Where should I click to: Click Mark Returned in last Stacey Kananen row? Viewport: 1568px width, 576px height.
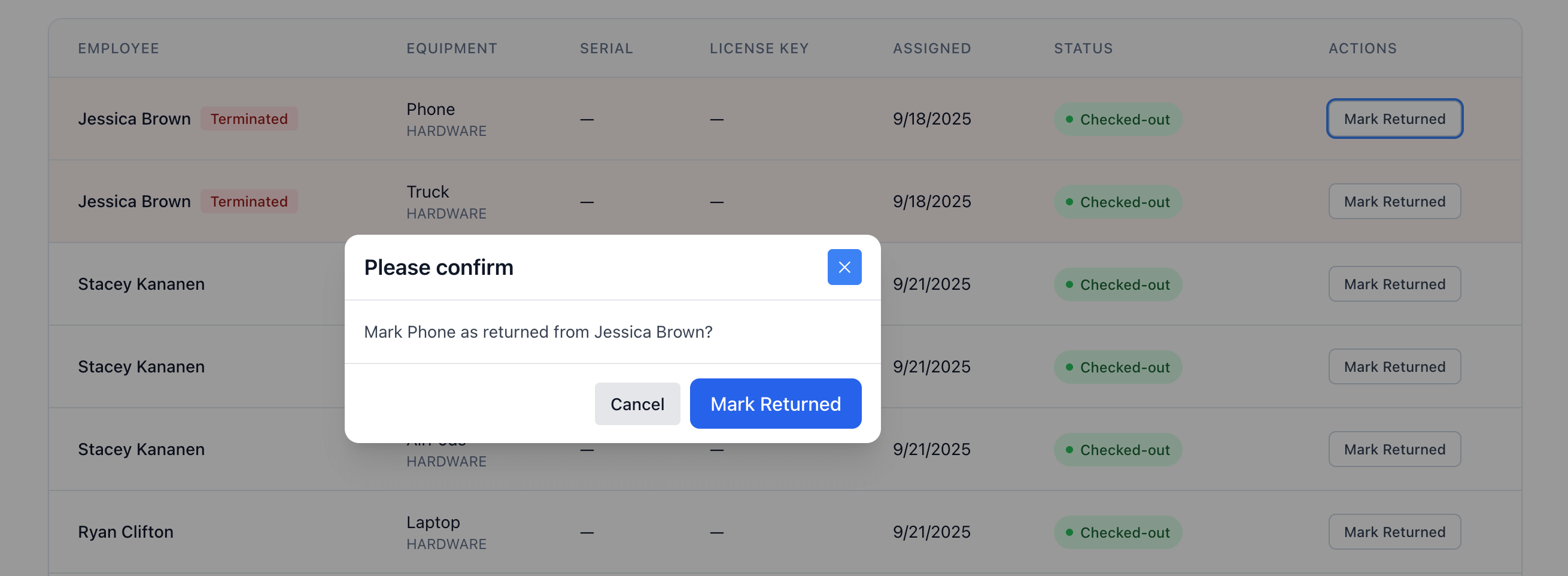1394,449
